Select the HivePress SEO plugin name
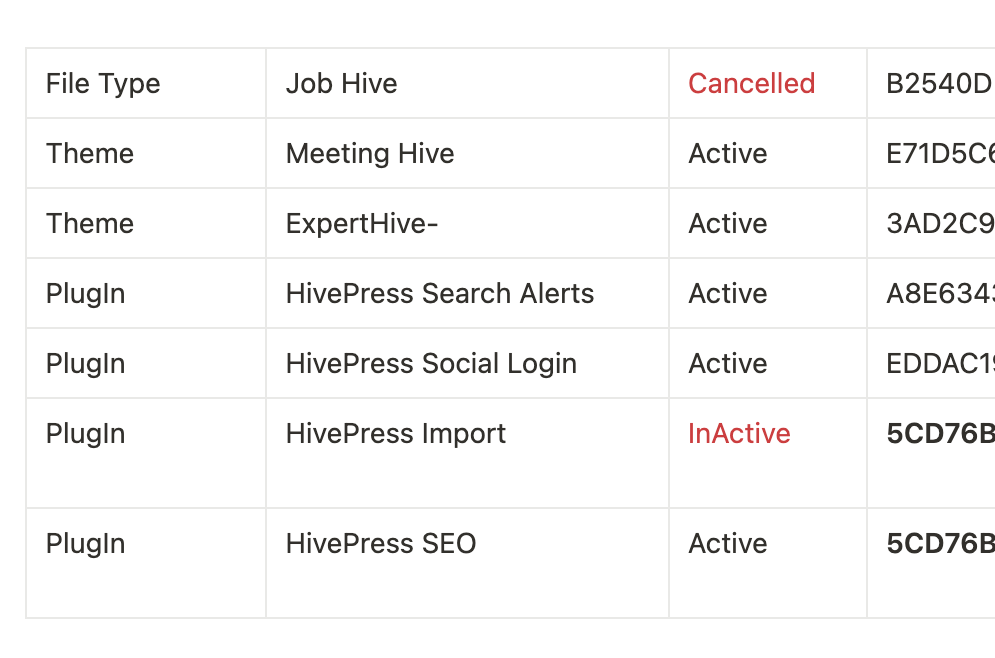Viewport: 995px width, 658px height. click(x=381, y=544)
